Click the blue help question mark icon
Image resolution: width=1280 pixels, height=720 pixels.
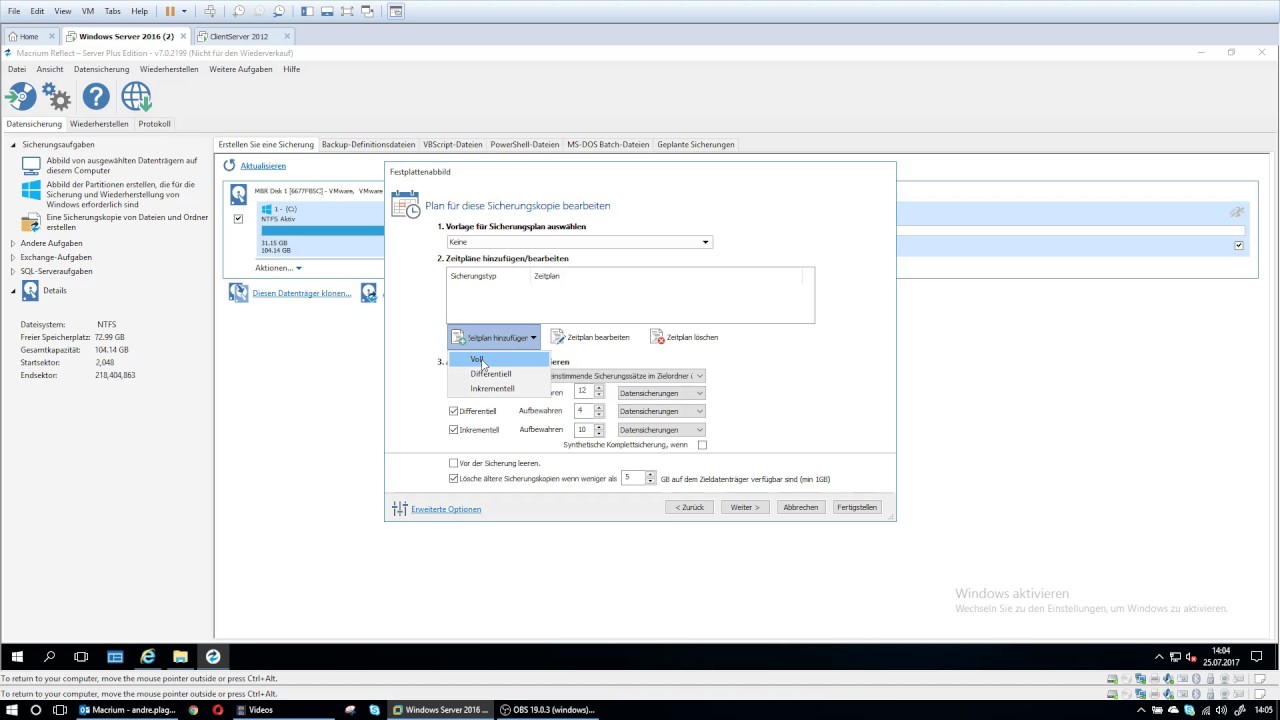click(96, 97)
